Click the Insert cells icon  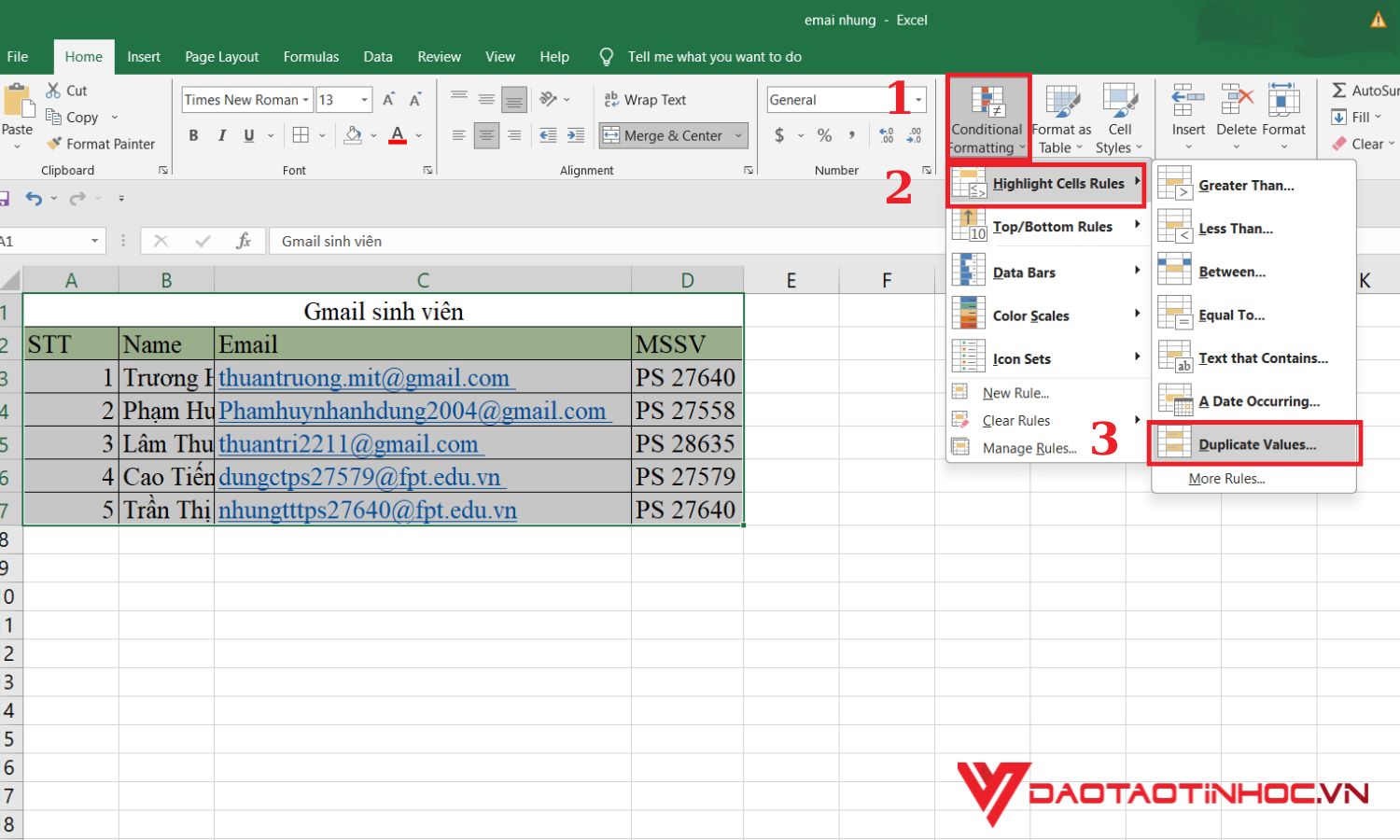1188,101
